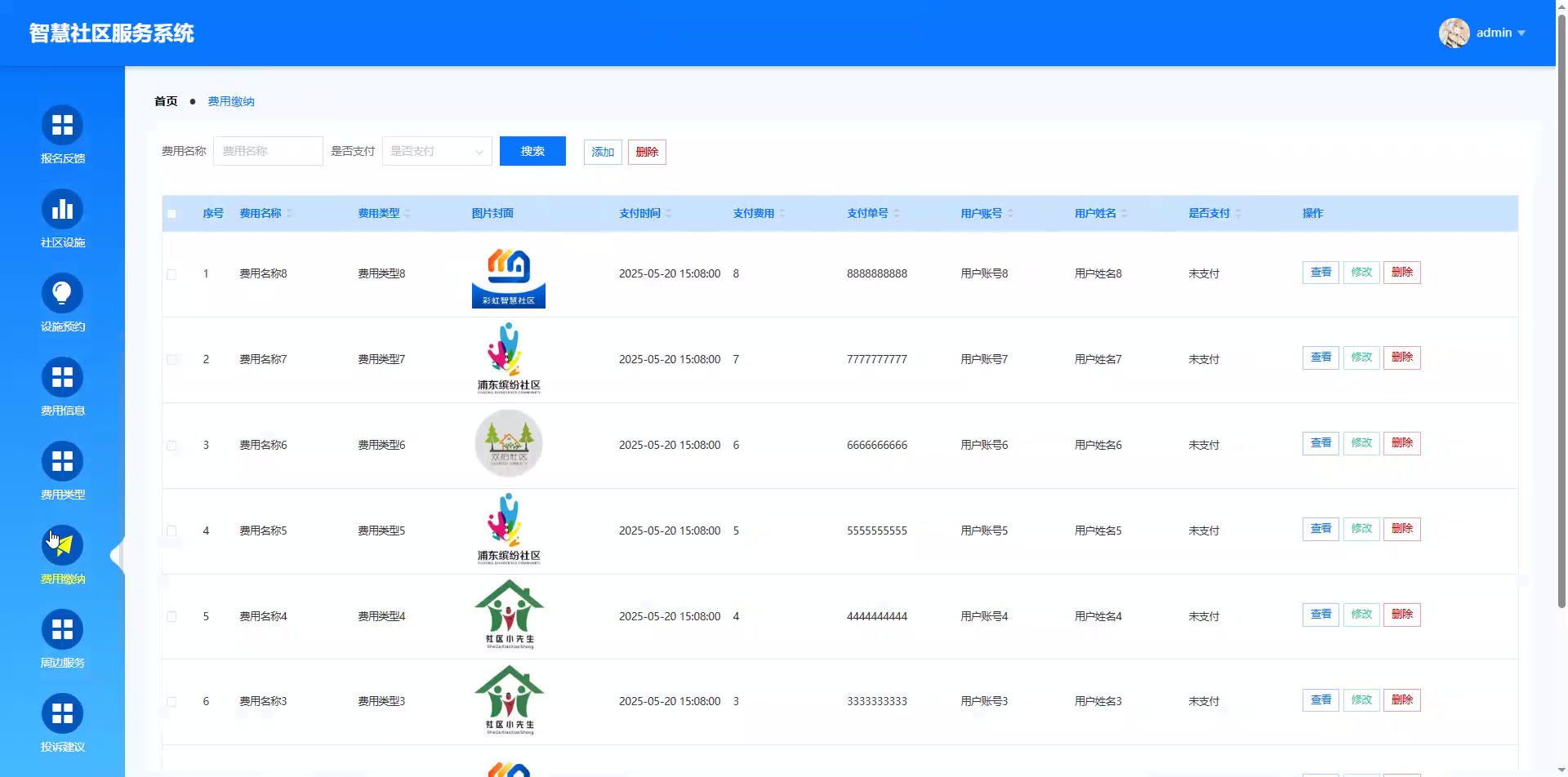Click the page vertical scrollbar
The width and height of the screenshot is (1568, 777).
(x=1561, y=326)
